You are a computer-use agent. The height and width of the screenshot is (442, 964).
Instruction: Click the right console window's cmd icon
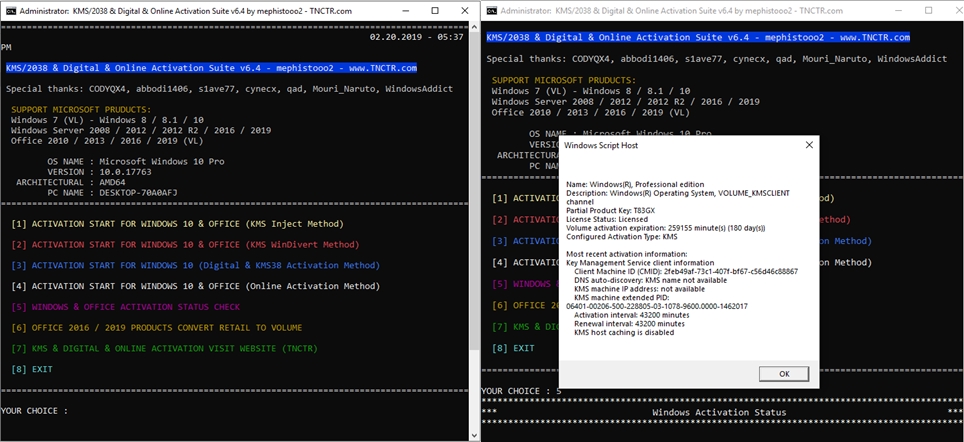coord(491,10)
